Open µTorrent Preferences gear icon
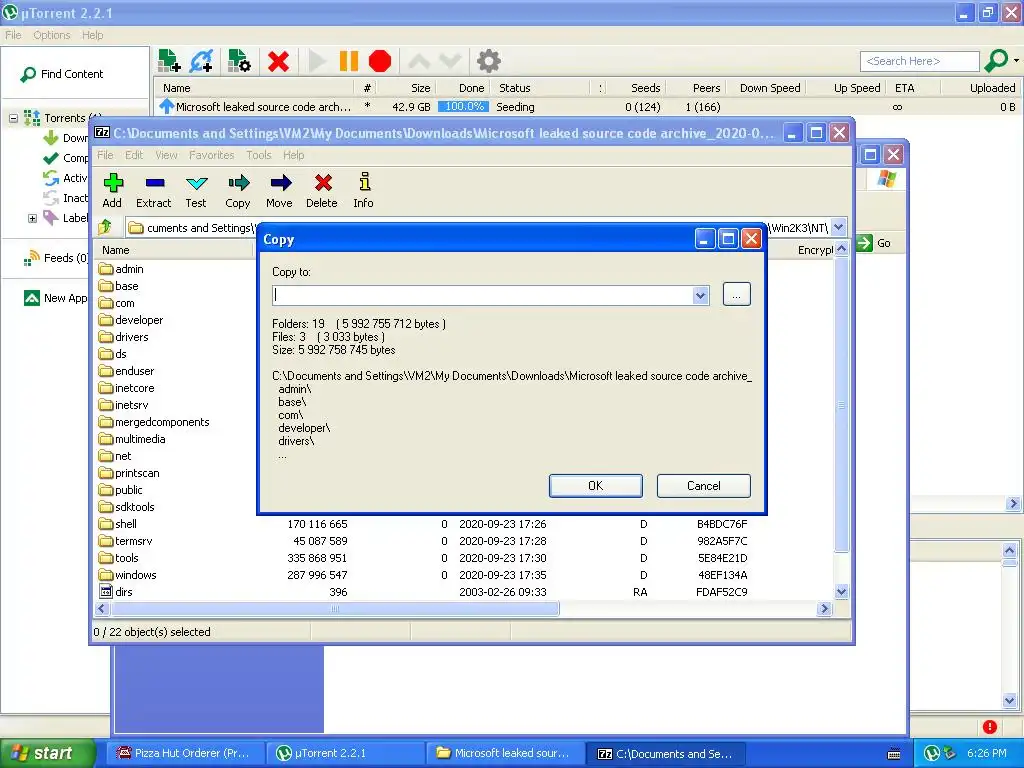 coord(488,61)
